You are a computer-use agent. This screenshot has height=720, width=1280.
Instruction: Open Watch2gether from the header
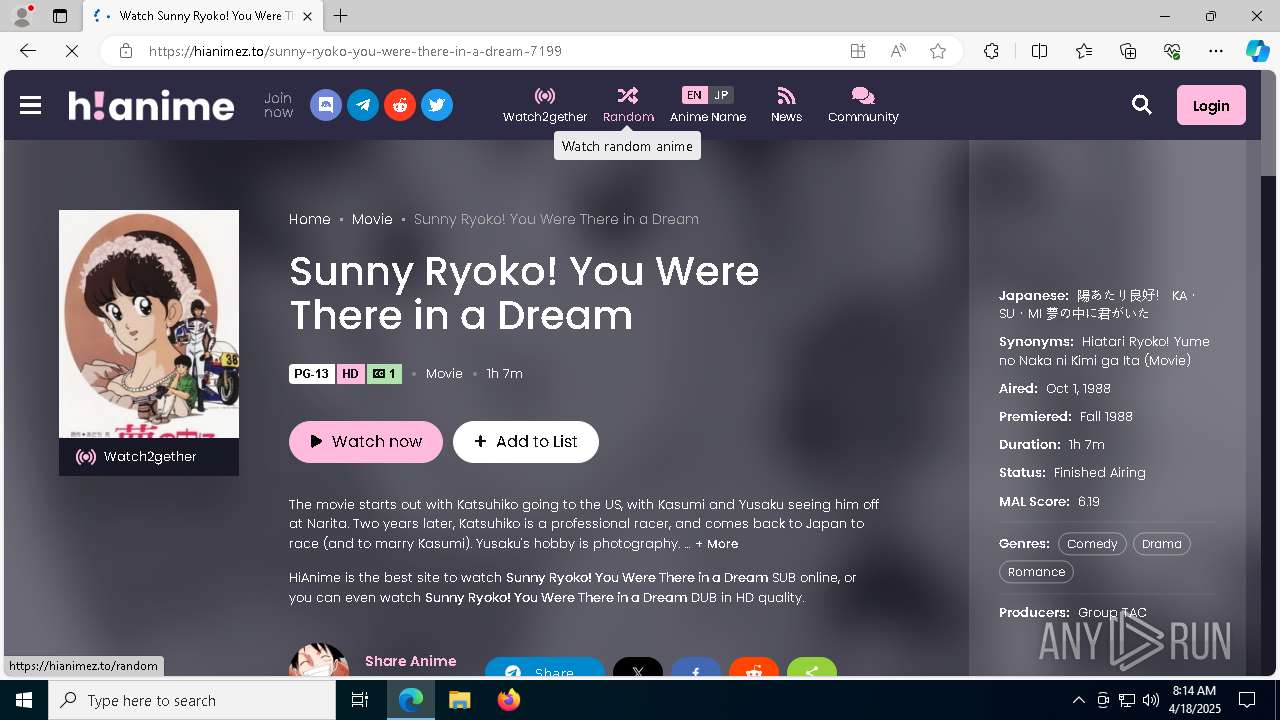[x=545, y=105]
